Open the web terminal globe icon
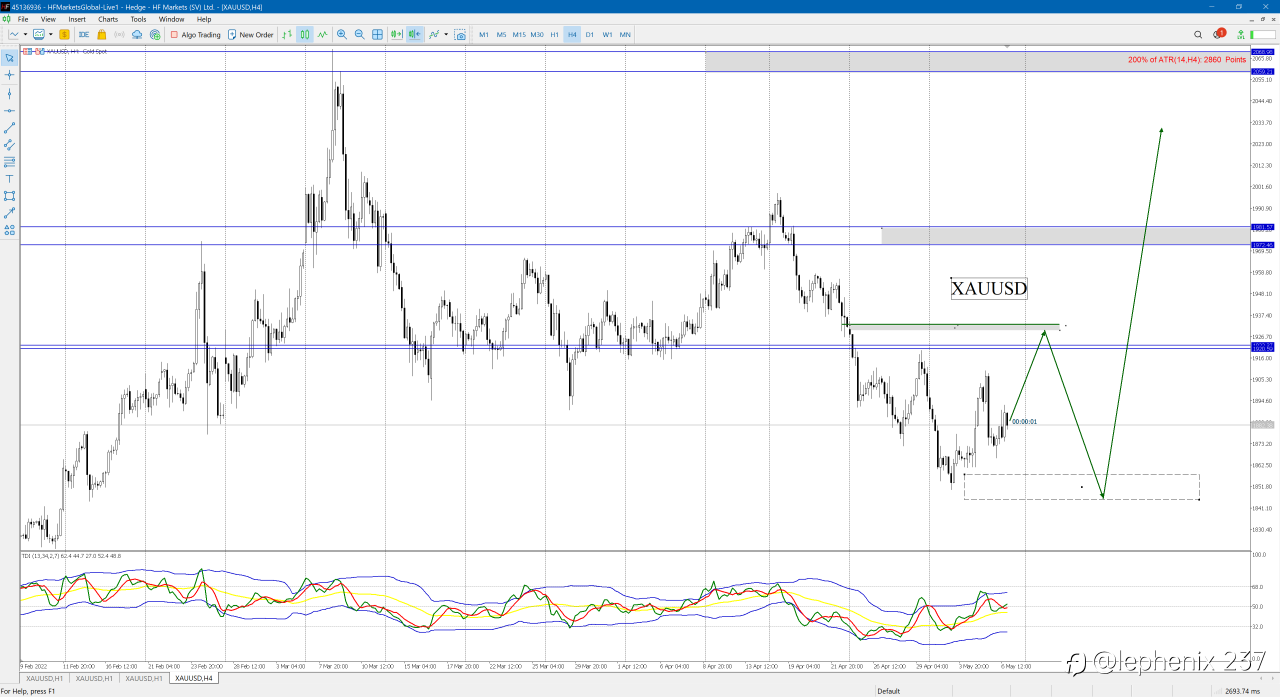This screenshot has height=697, width=1280. (x=155, y=34)
